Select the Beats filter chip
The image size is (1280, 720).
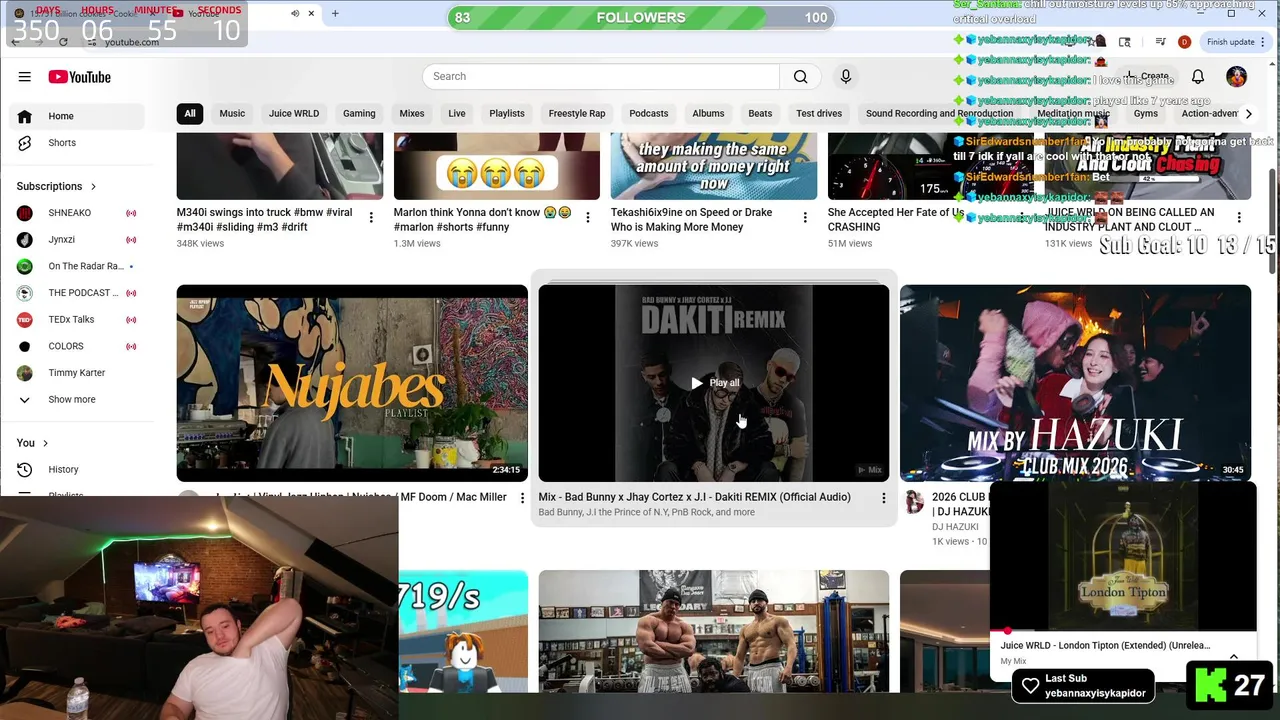[x=760, y=114]
